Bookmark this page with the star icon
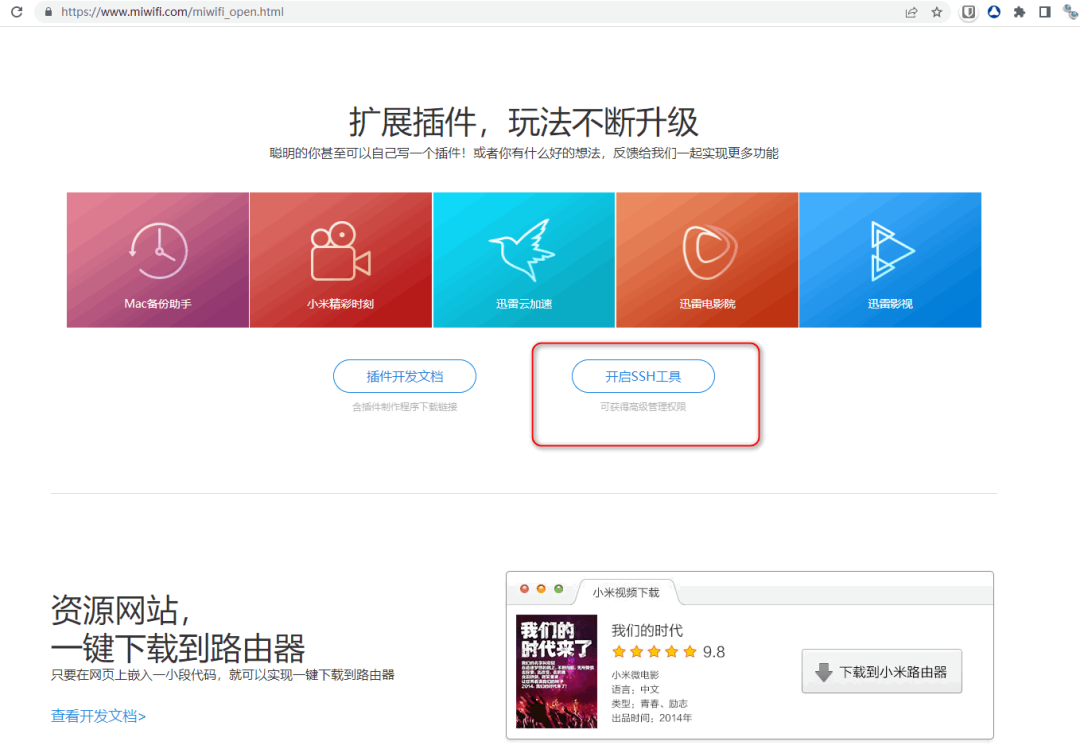This screenshot has width=1080, height=753. coord(937,12)
